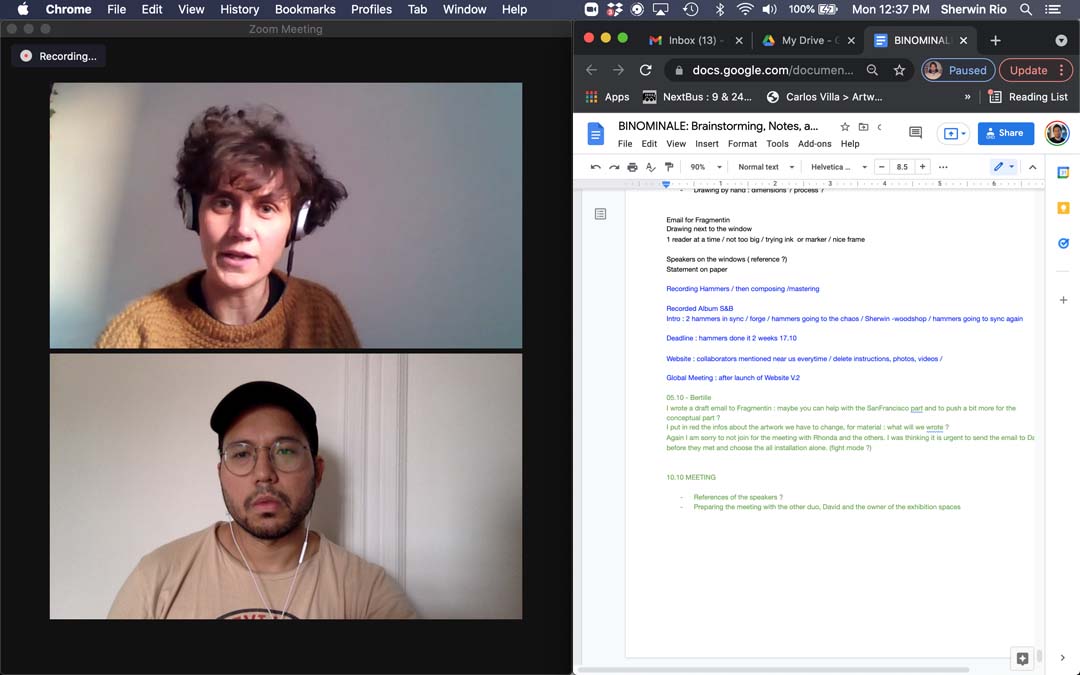Bookmark this page with the star in address bar

click(x=900, y=70)
